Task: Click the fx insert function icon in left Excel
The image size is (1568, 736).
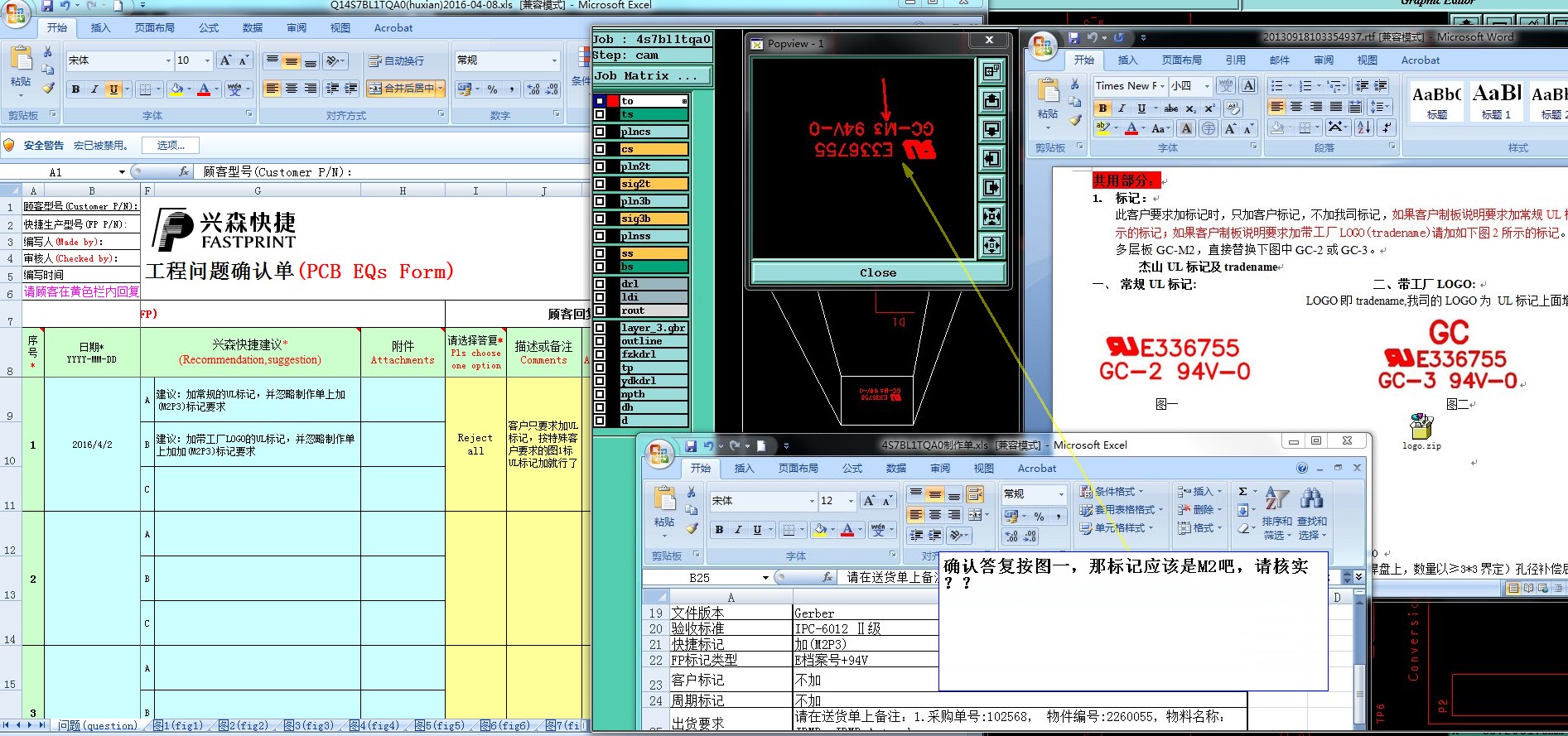Action: point(184,172)
